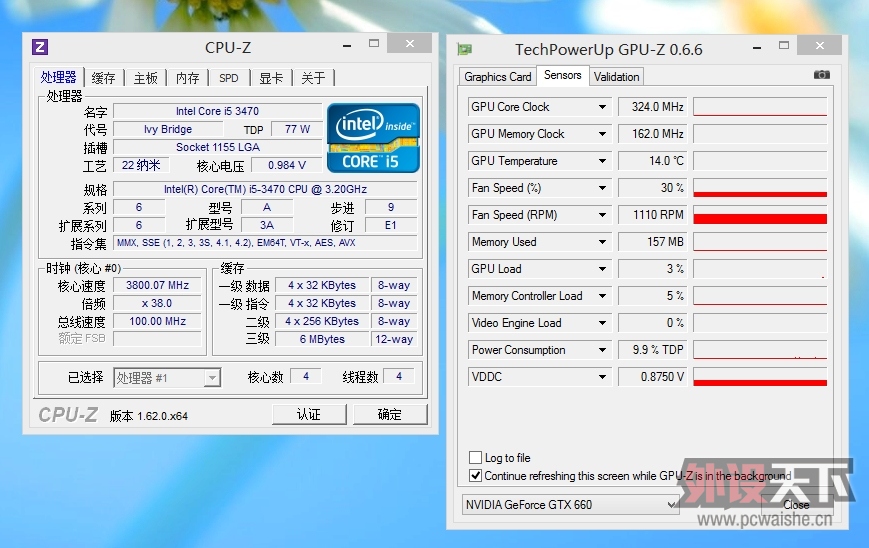Select the Sensors tab in GPU-Z
The image size is (869, 548).
click(x=563, y=75)
